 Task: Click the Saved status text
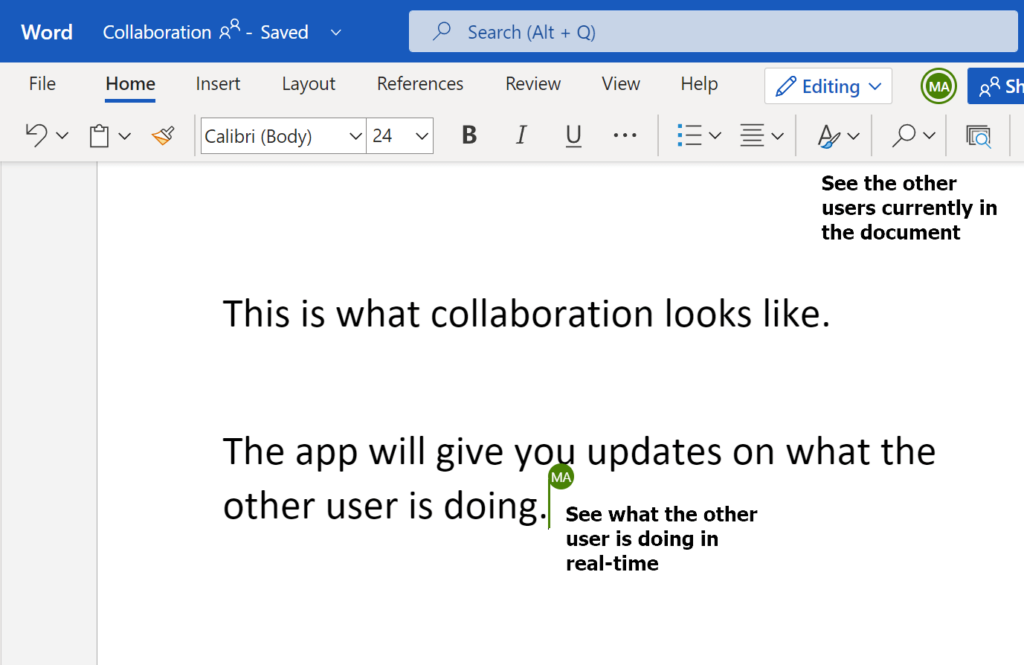284,32
